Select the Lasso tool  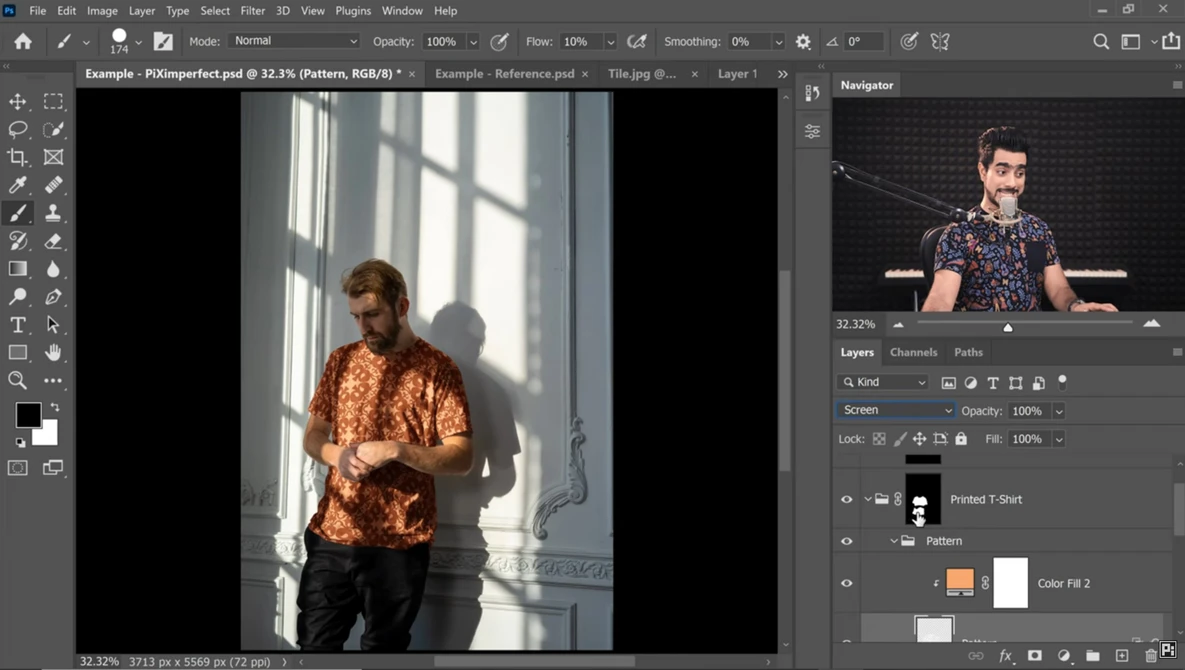(x=17, y=129)
